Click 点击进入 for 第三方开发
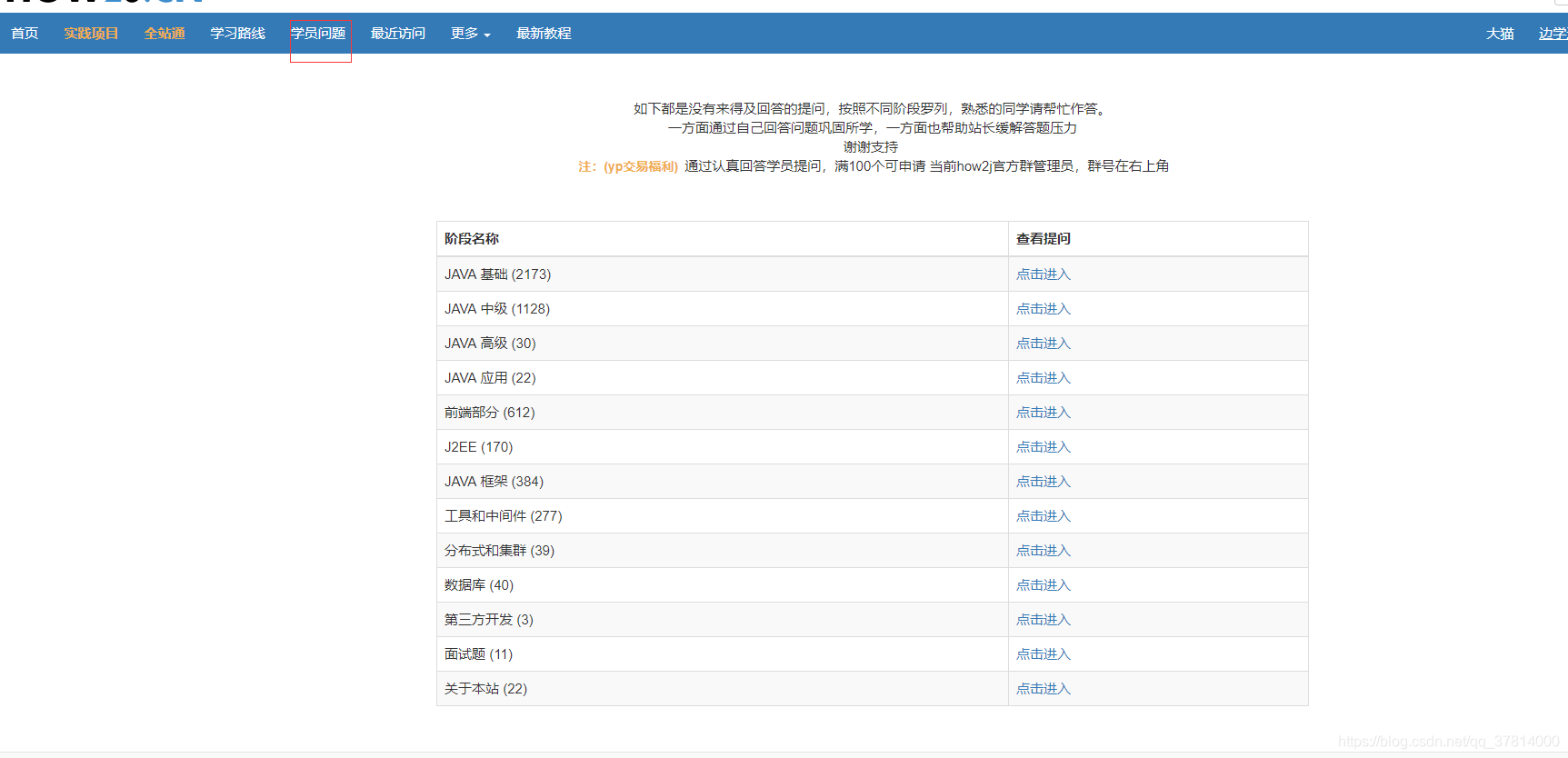 (x=1044, y=620)
